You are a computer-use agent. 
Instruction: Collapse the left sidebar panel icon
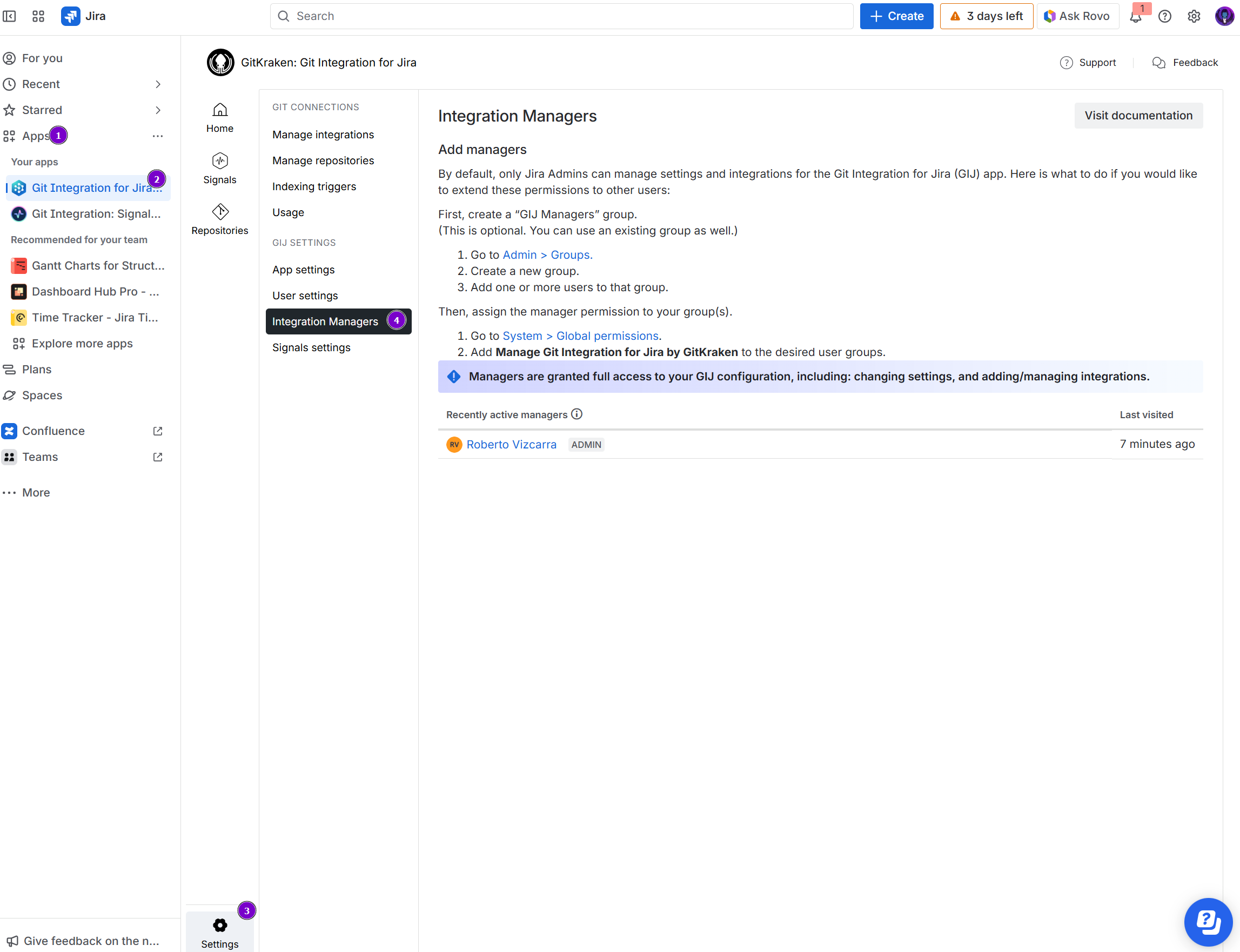[x=10, y=16]
